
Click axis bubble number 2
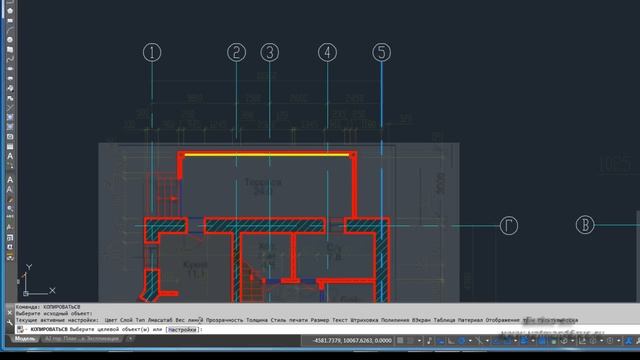point(236,52)
